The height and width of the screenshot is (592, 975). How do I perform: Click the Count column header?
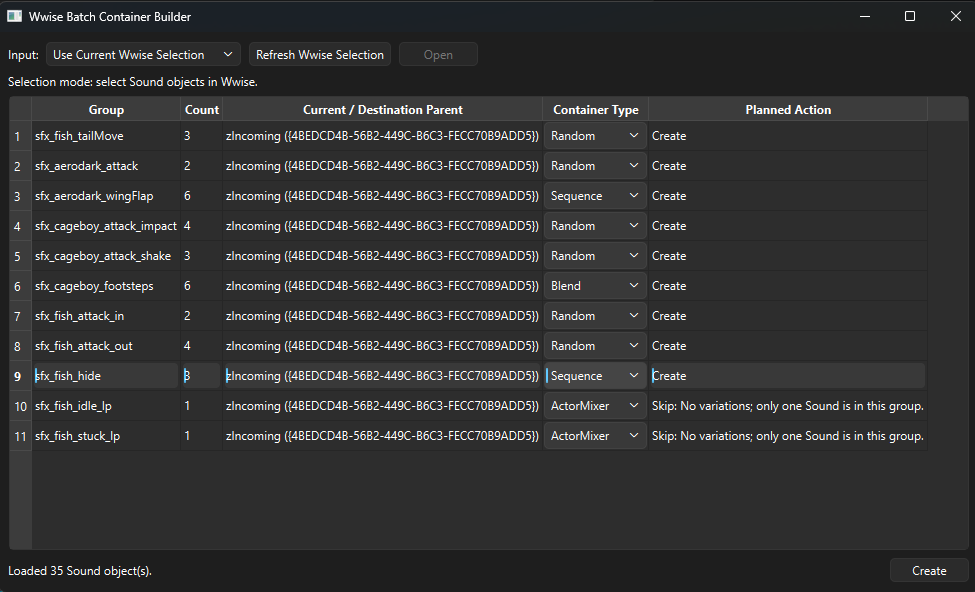click(x=201, y=109)
